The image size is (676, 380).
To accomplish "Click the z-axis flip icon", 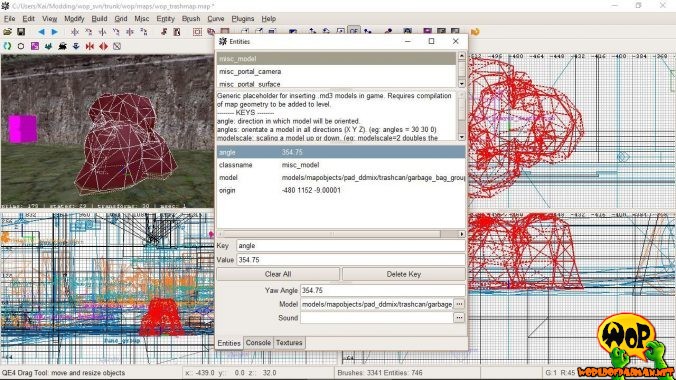I will (130, 32).
